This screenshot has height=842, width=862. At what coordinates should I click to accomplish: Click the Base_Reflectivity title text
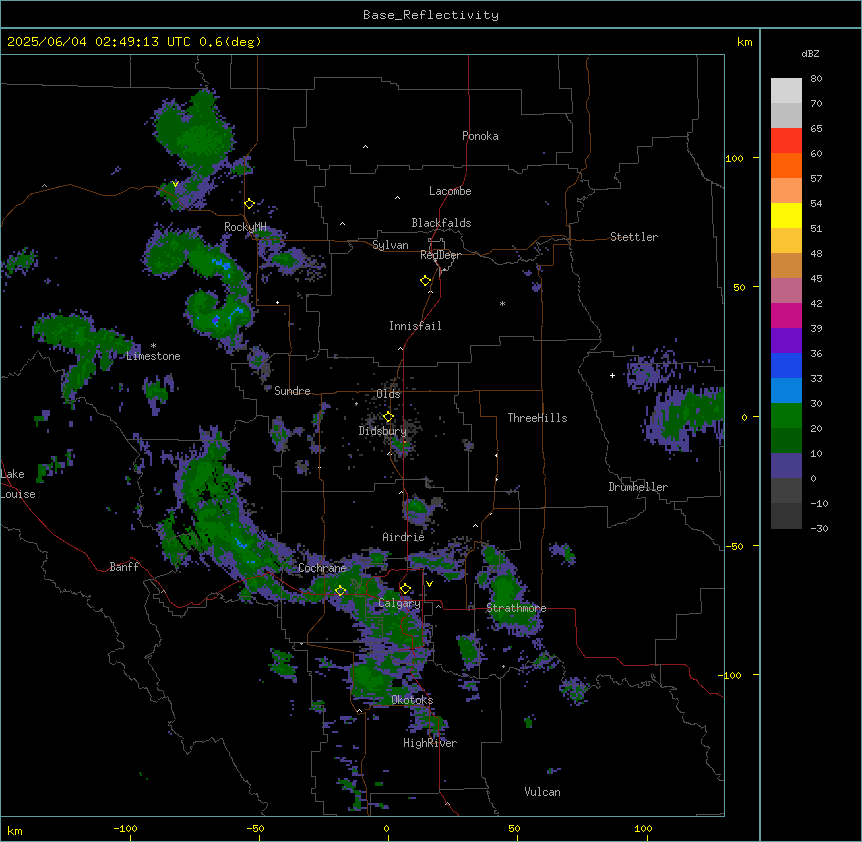431,15
